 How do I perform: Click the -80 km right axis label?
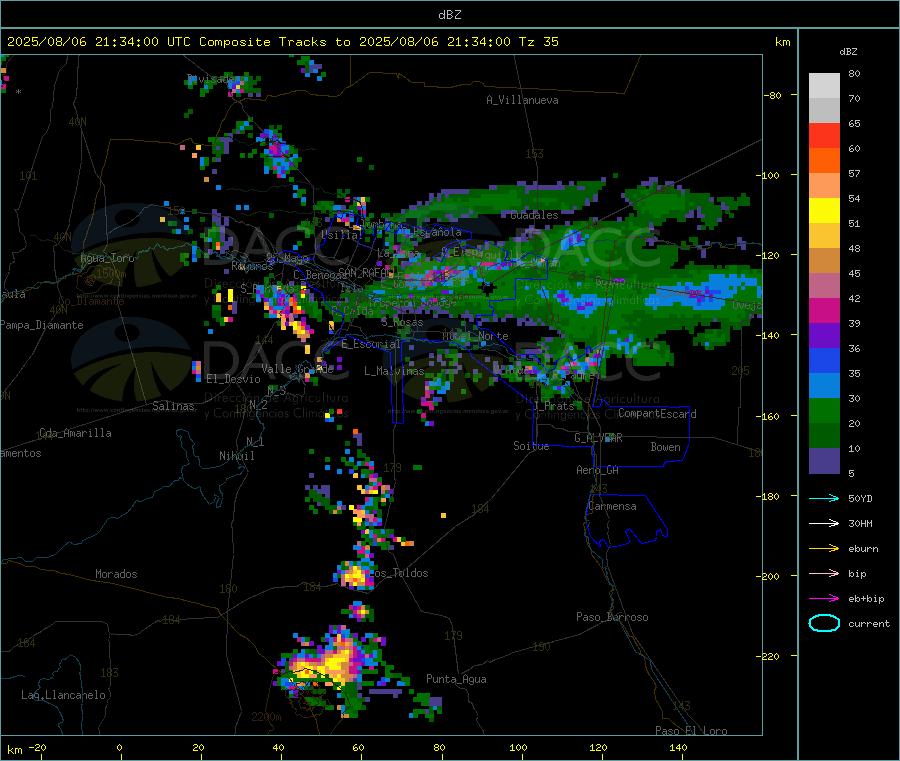click(x=773, y=95)
